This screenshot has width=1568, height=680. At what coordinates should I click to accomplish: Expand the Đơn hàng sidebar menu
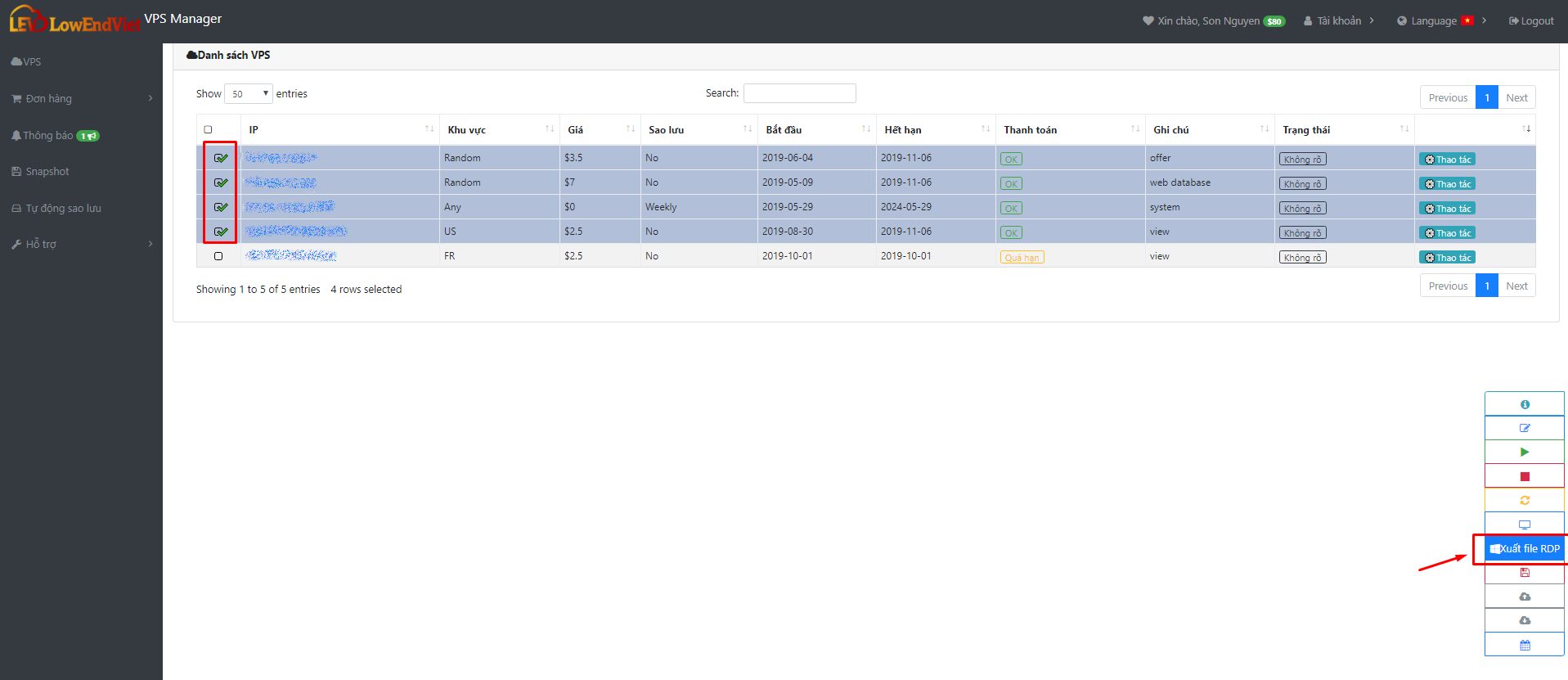pyautogui.click(x=81, y=98)
